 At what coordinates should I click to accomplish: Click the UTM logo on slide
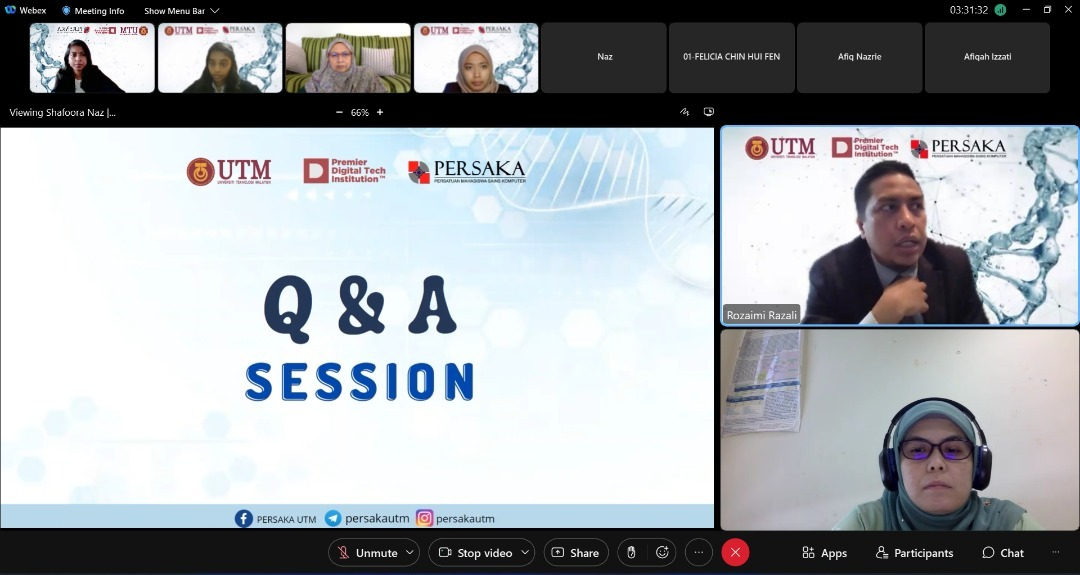pyautogui.click(x=229, y=171)
